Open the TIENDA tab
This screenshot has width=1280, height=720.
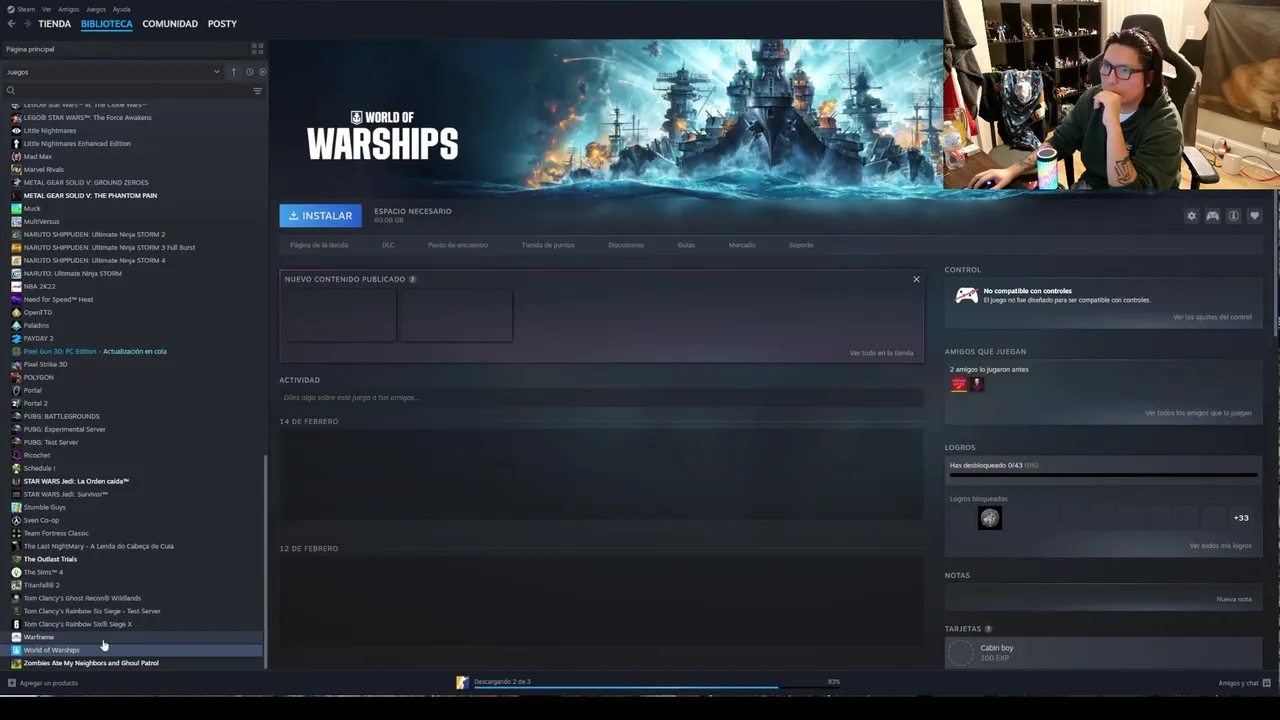pos(55,23)
